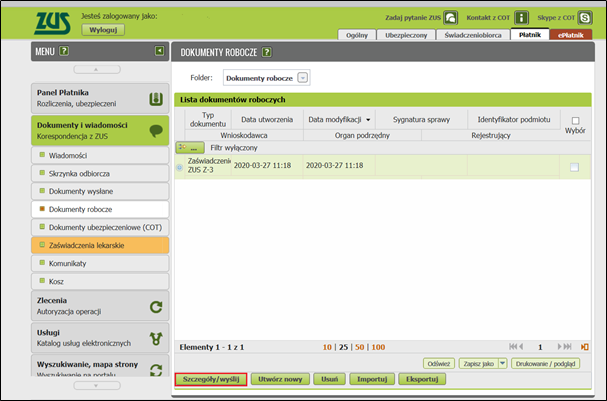Go to next page of list

[x=559, y=346]
